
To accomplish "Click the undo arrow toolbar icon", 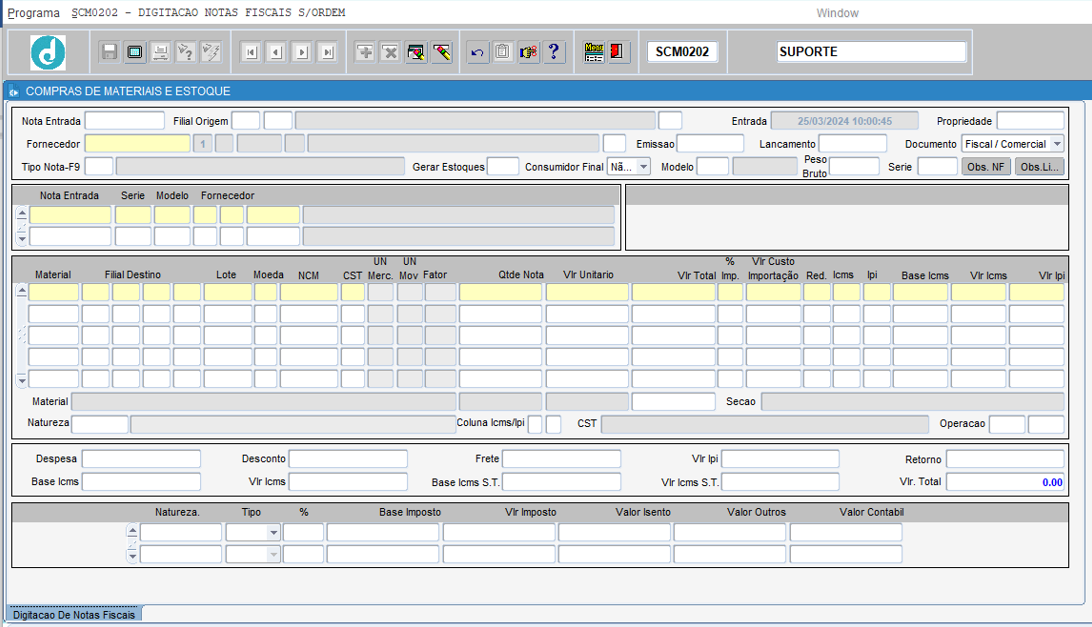I will [477, 52].
